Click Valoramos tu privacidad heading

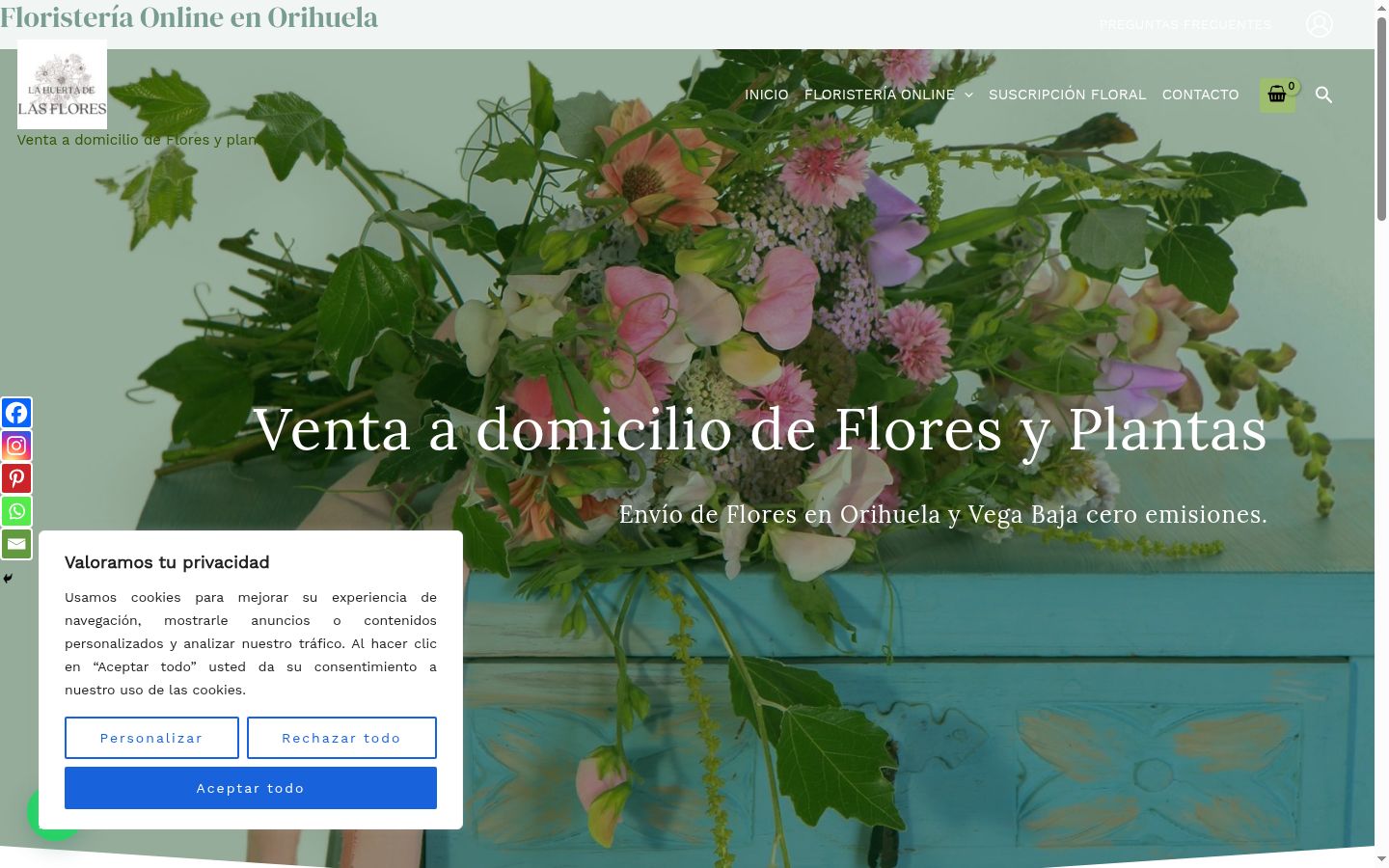(x=167, y=562)
